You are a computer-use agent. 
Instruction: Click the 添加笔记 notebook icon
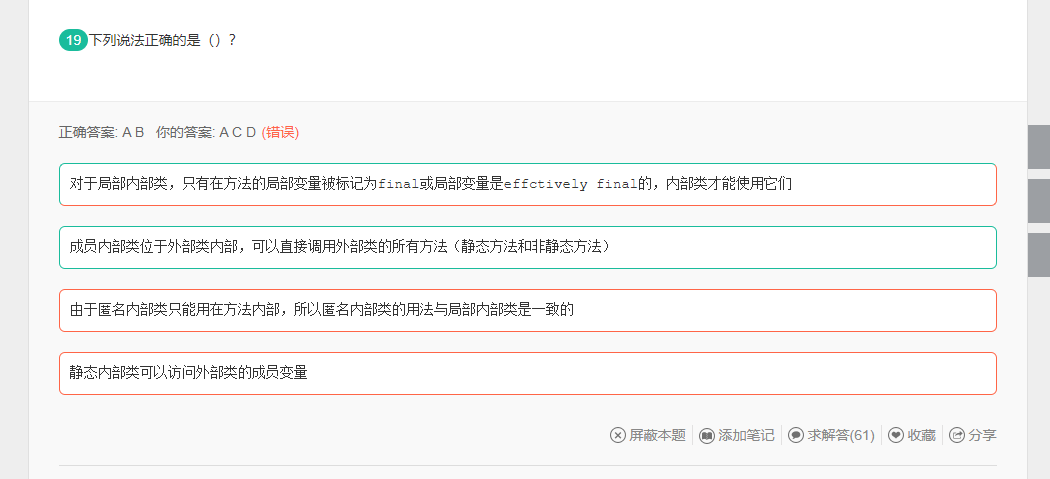pos(707,435)
